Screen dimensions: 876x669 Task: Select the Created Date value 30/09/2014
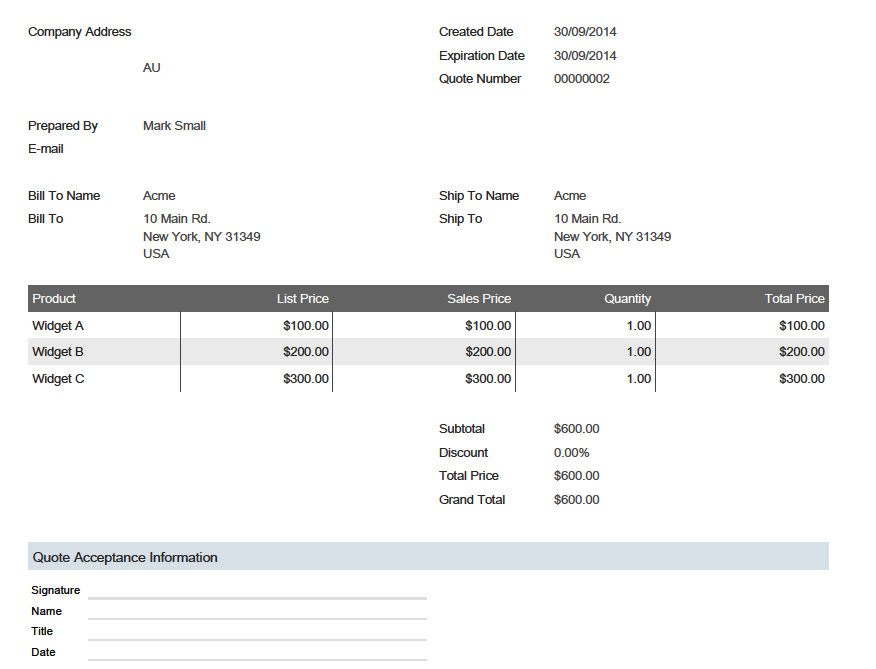pos(584,31)
